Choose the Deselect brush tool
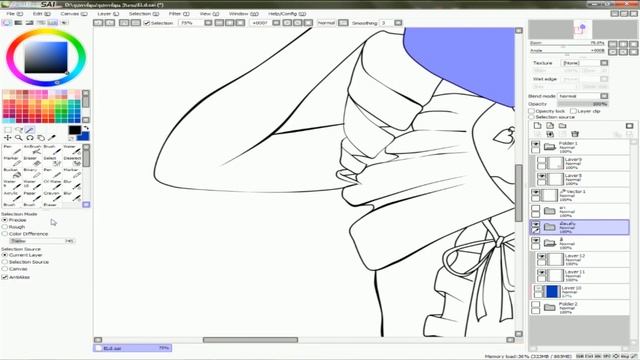The width and height of the screenshot is (640, 360). point(72,161)
